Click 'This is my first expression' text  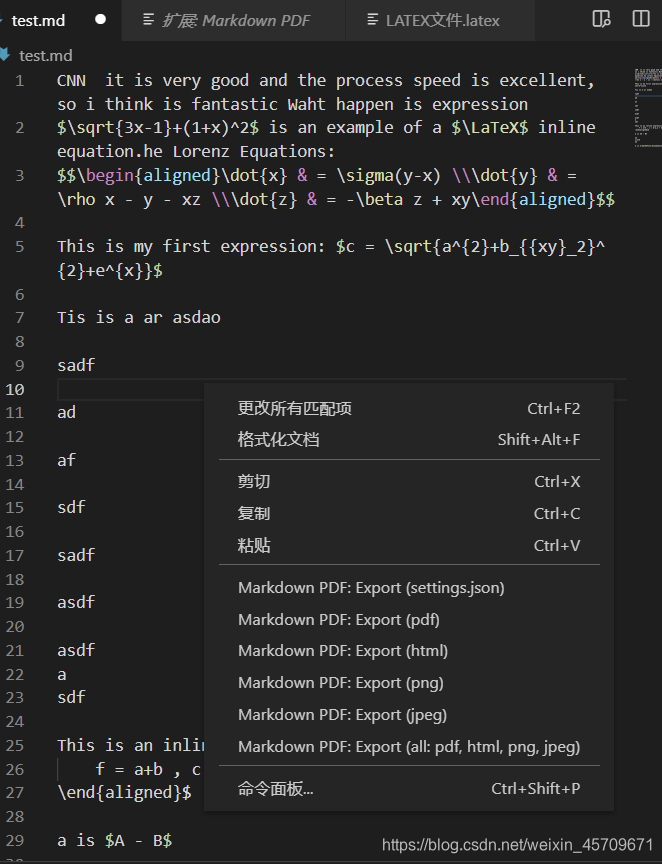point(189,246)
